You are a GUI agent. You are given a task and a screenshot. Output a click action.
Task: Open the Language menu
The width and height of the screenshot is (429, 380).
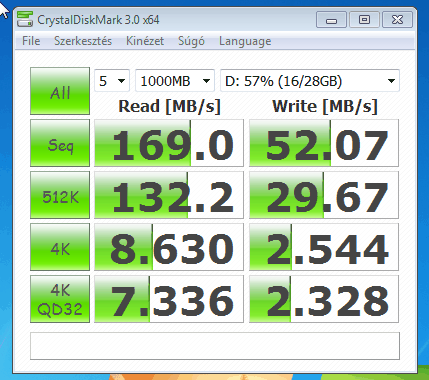[245, 41]
